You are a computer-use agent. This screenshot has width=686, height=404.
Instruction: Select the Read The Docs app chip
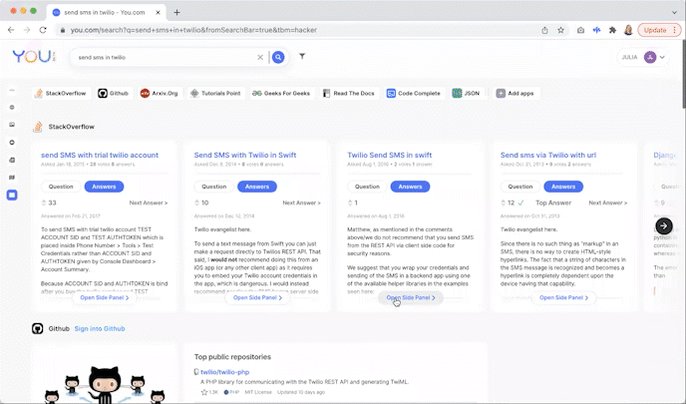[x=349, y=93]
